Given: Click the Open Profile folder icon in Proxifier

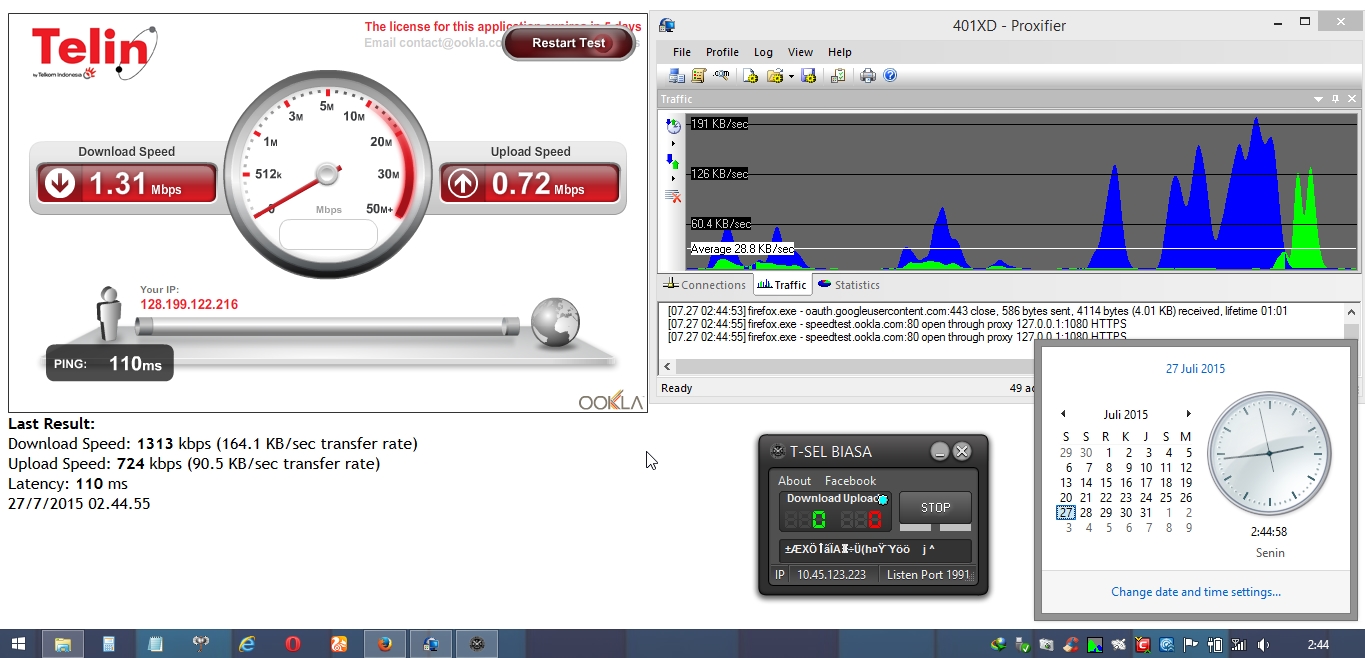Looking at the screenshot, I should pos(774,76).
